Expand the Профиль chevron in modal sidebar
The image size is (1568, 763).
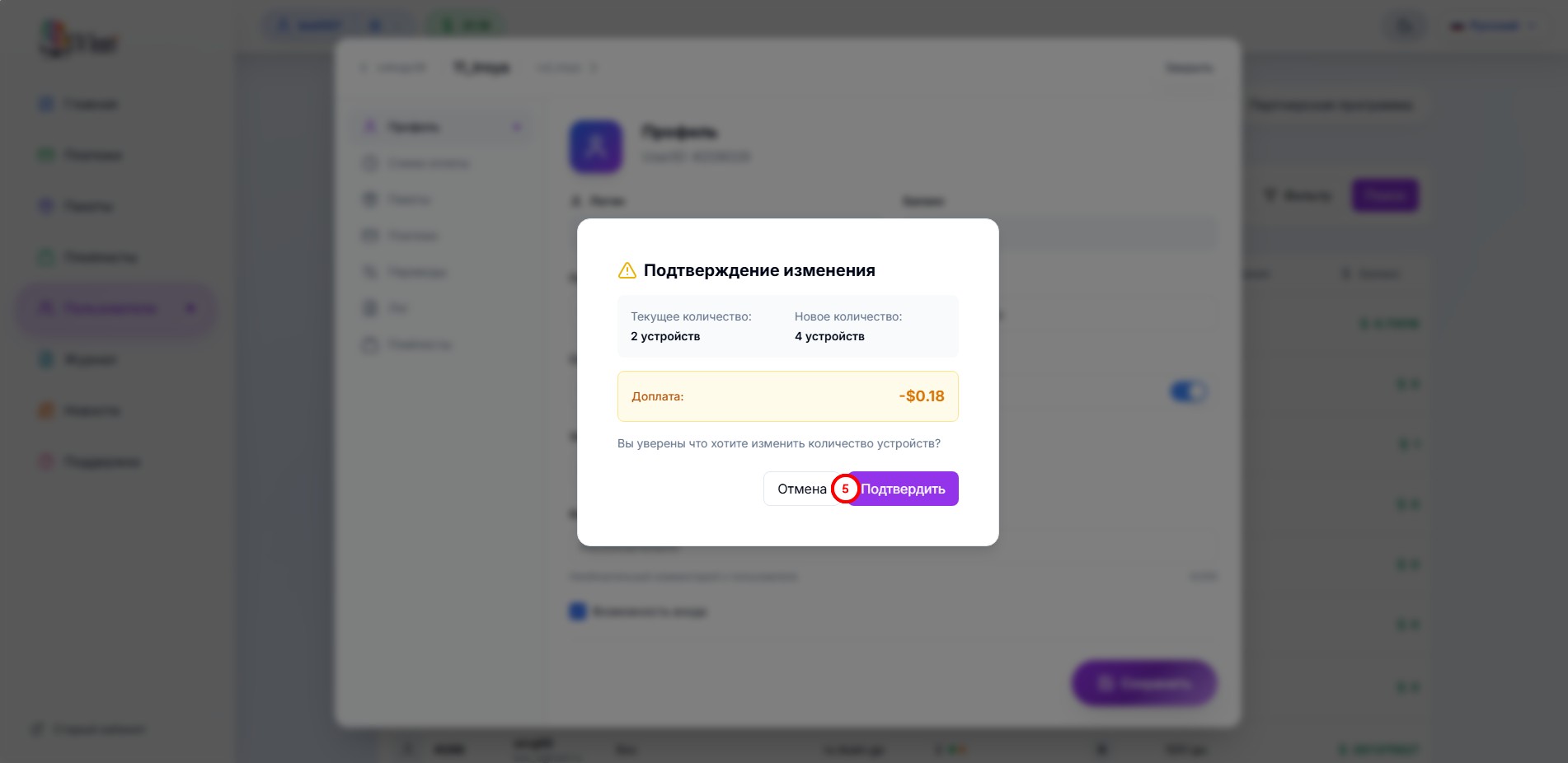pyautogui.click(x=517, y=127)
